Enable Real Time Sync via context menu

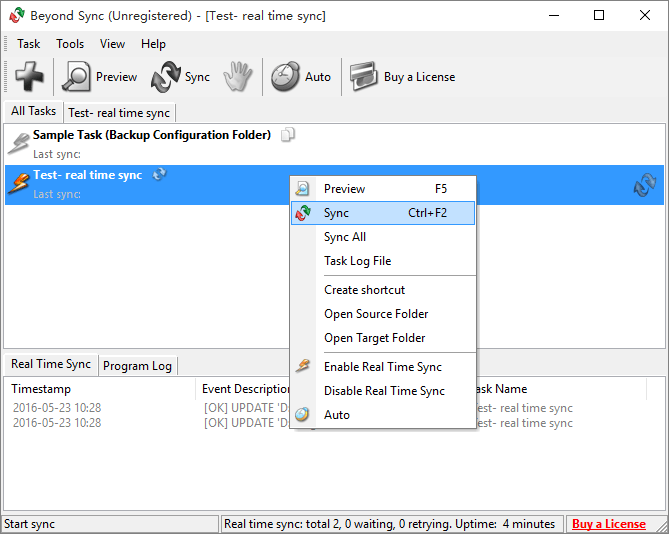tap(382, 367)
